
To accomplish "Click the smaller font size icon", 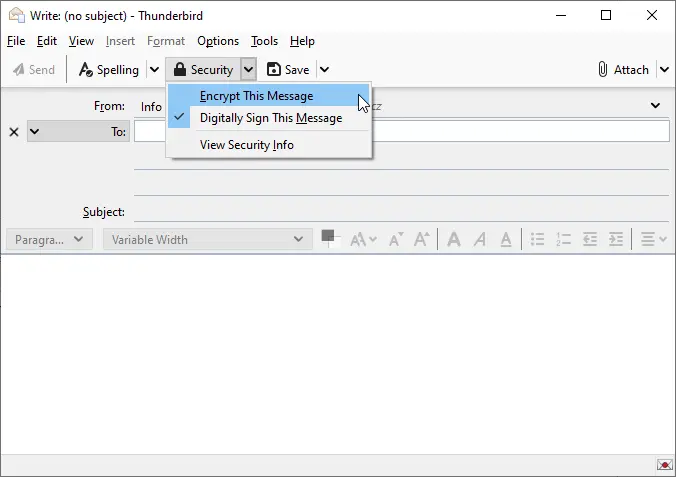I will click(x=396, y=239).
